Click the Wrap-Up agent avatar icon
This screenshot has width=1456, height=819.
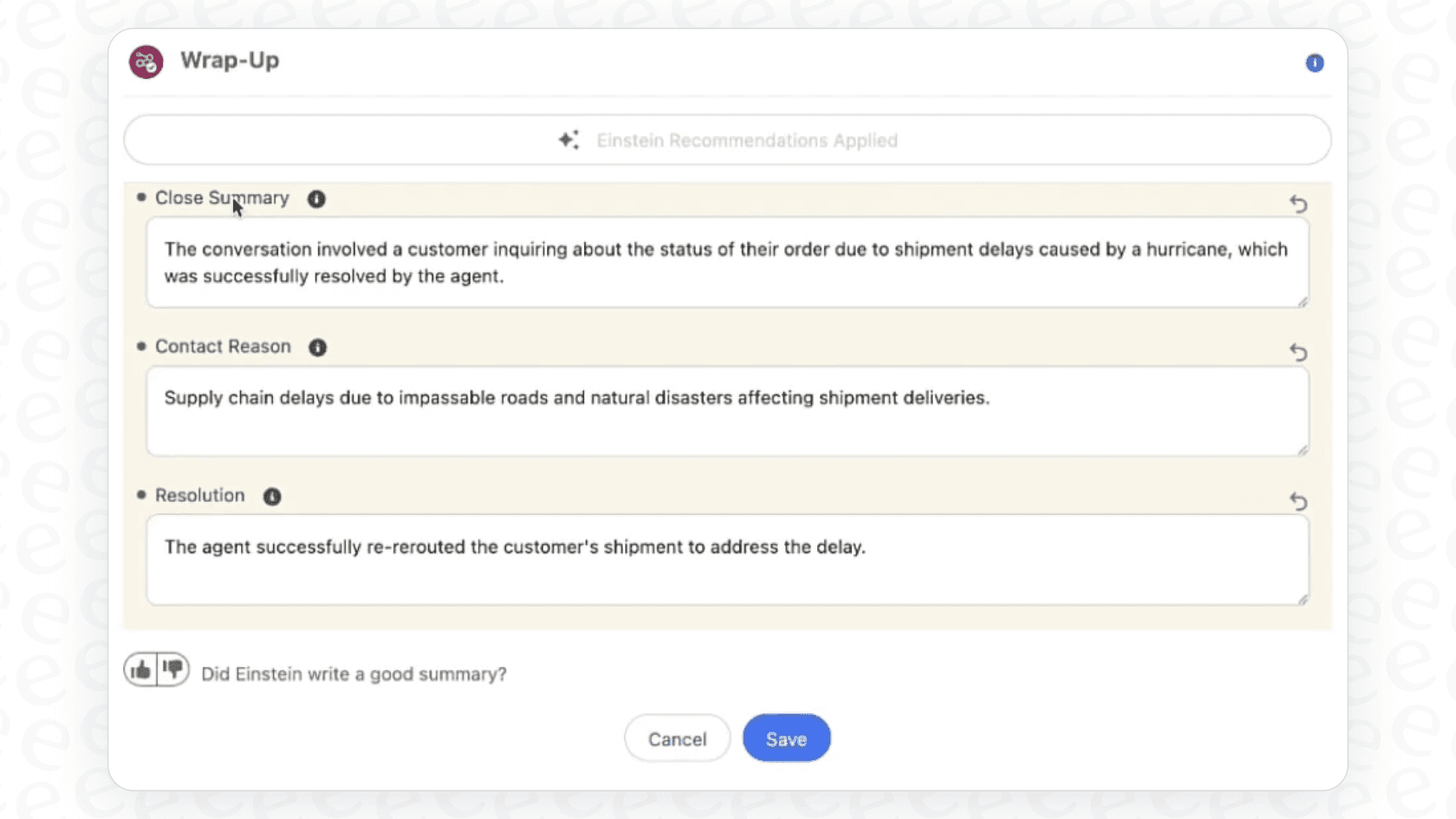click(x=146, y=62)
